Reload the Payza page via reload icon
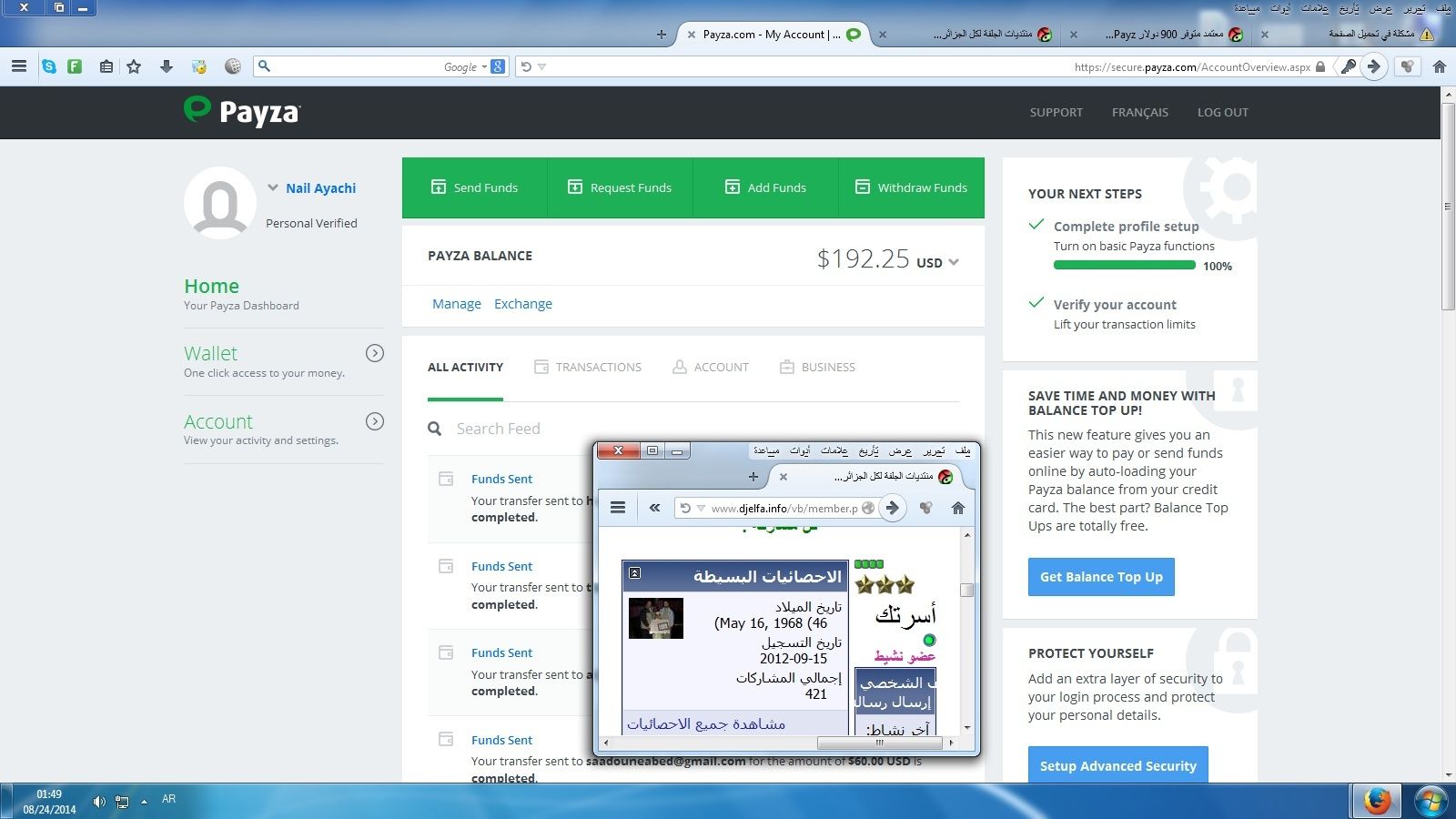This screenshot has height=819, width=1456. 525,66
